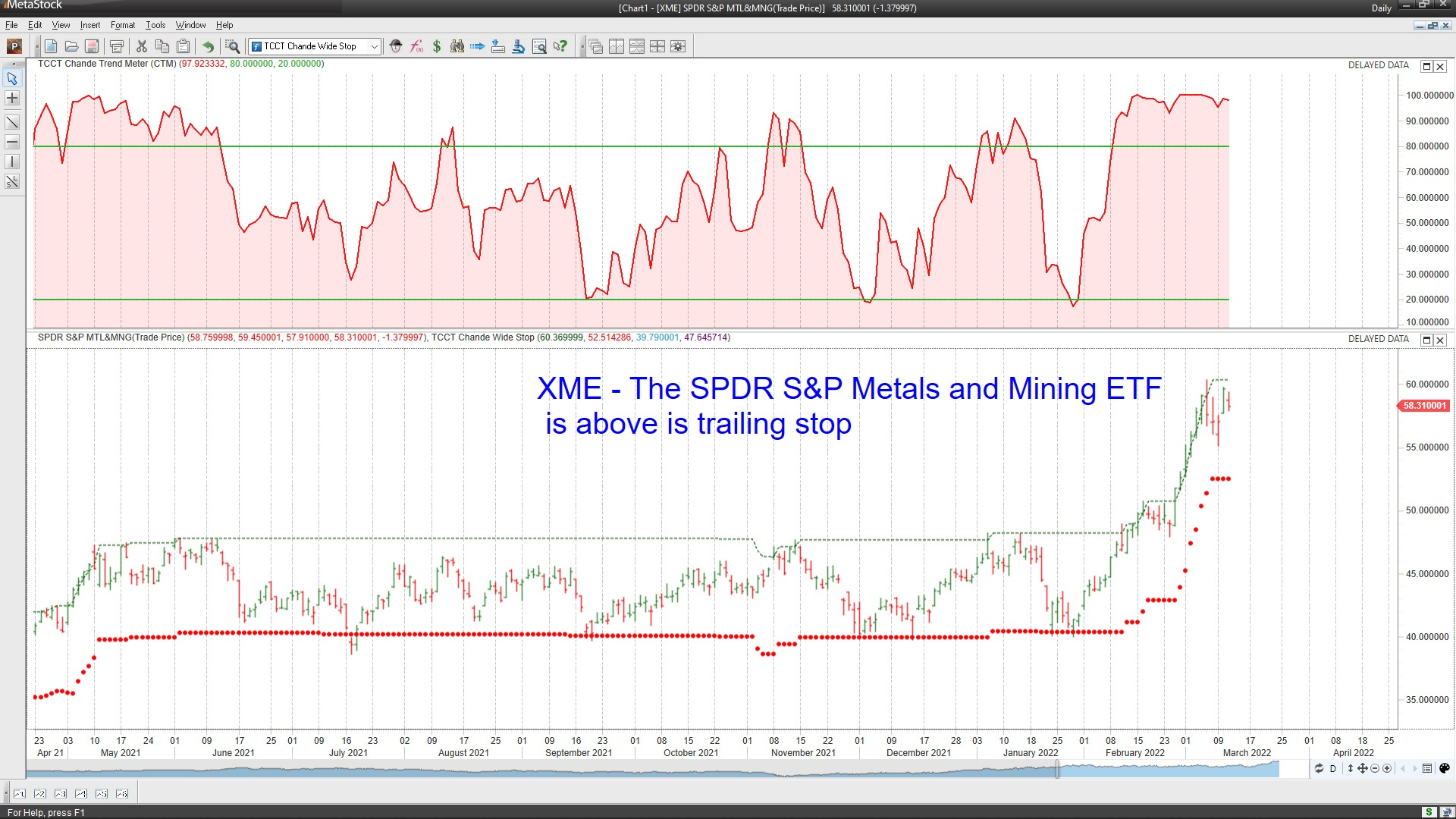
Task: Click the Paste clipboard icon
Action: (x=183, y=46)
